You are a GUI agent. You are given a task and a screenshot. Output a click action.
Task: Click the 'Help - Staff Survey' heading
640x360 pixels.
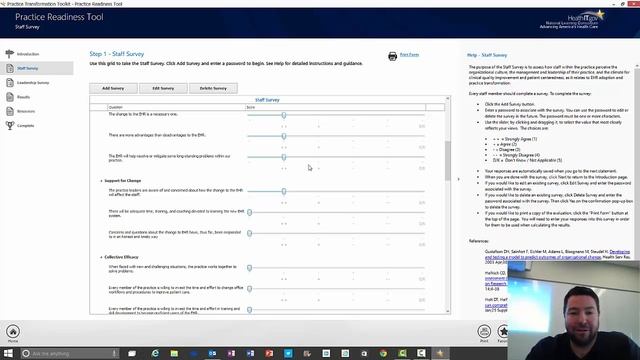point(487,55)
